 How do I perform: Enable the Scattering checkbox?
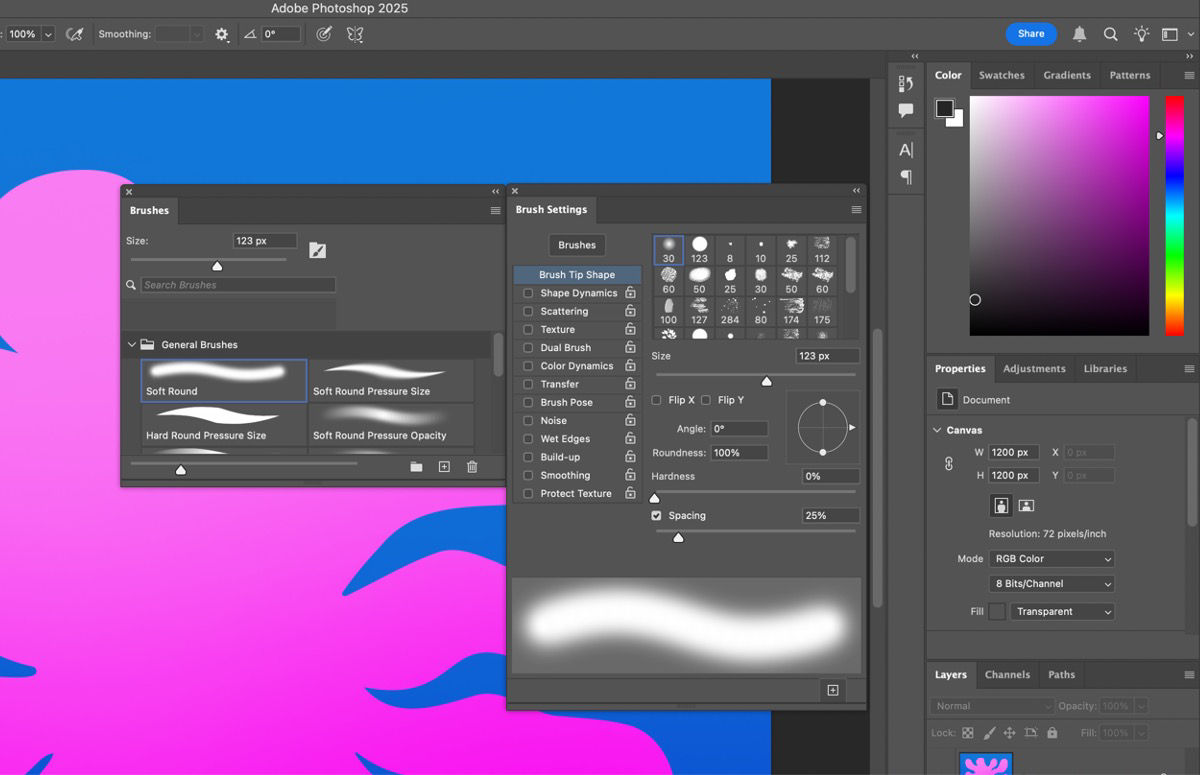pos(528,312)
